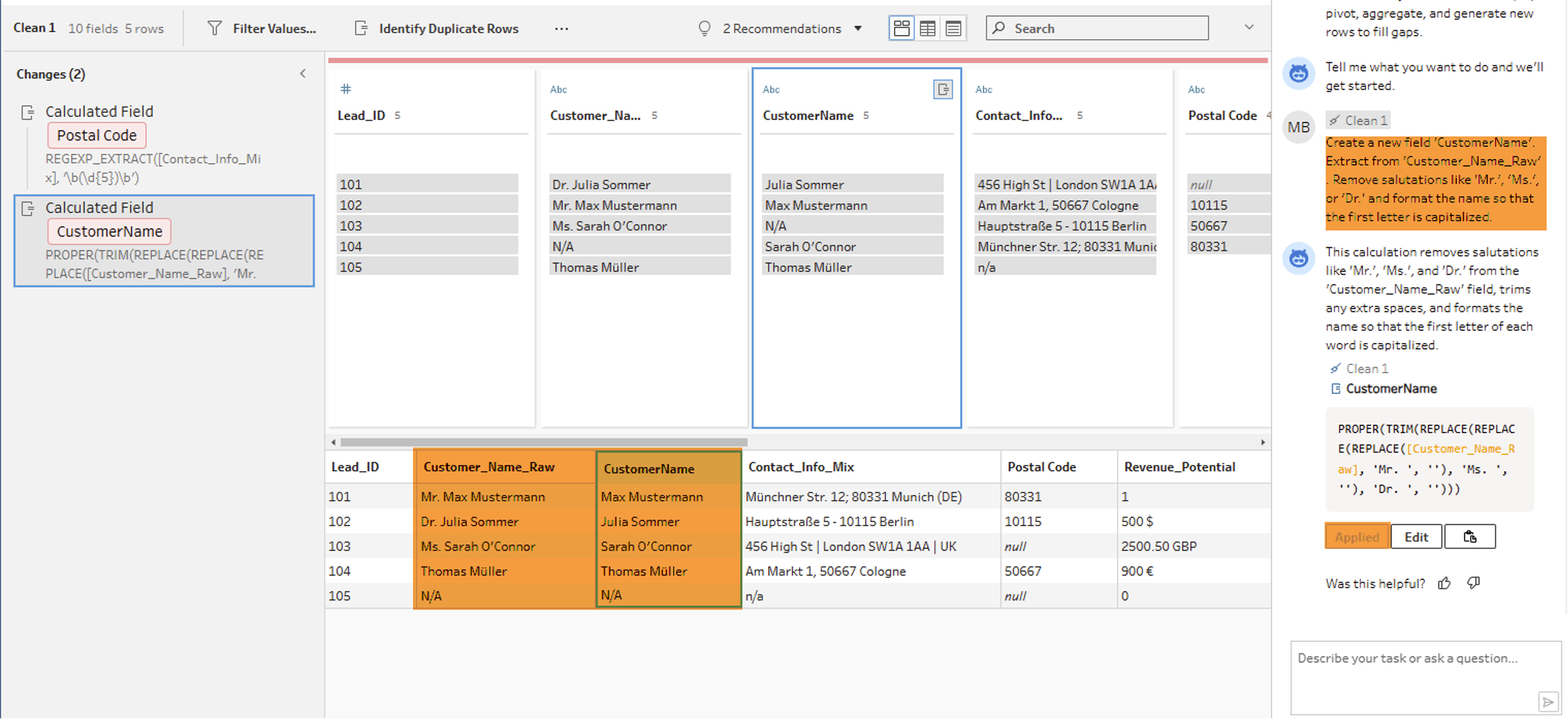The width and height of the screenshot is (1568, 719).
Task: Click the Edit button for the calculation
Action: 1416,536
